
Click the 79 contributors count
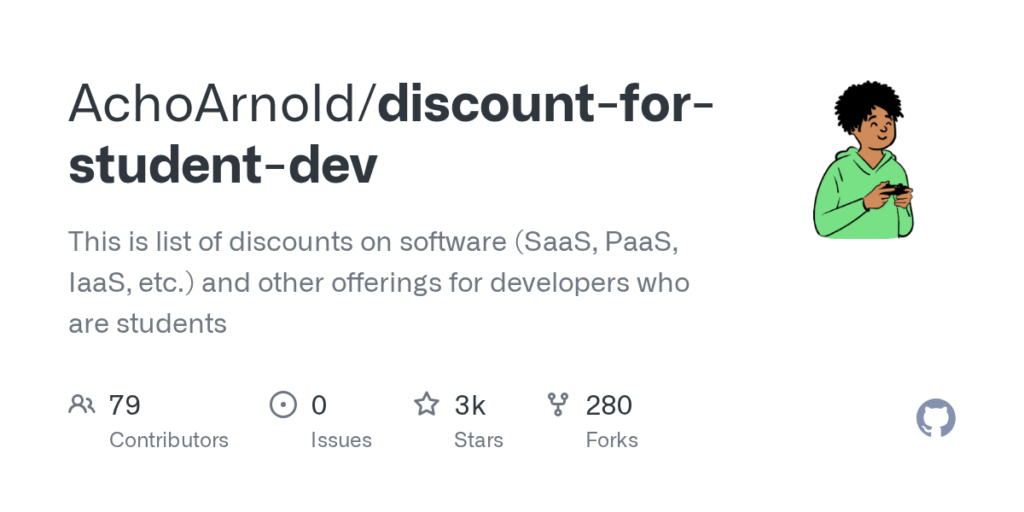tap(124, 405)
